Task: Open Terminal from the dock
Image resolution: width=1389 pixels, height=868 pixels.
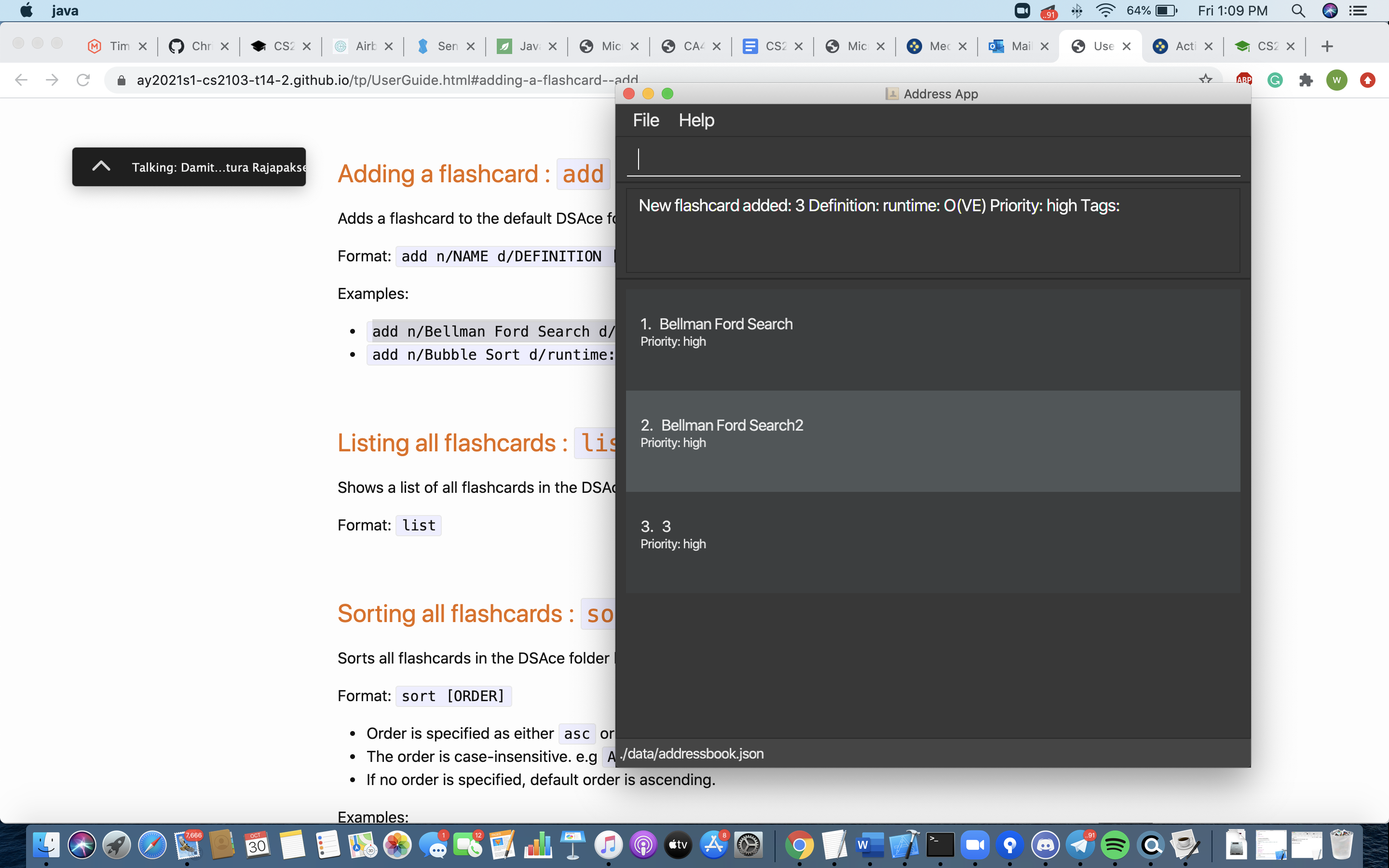Action: click(940, 845)
